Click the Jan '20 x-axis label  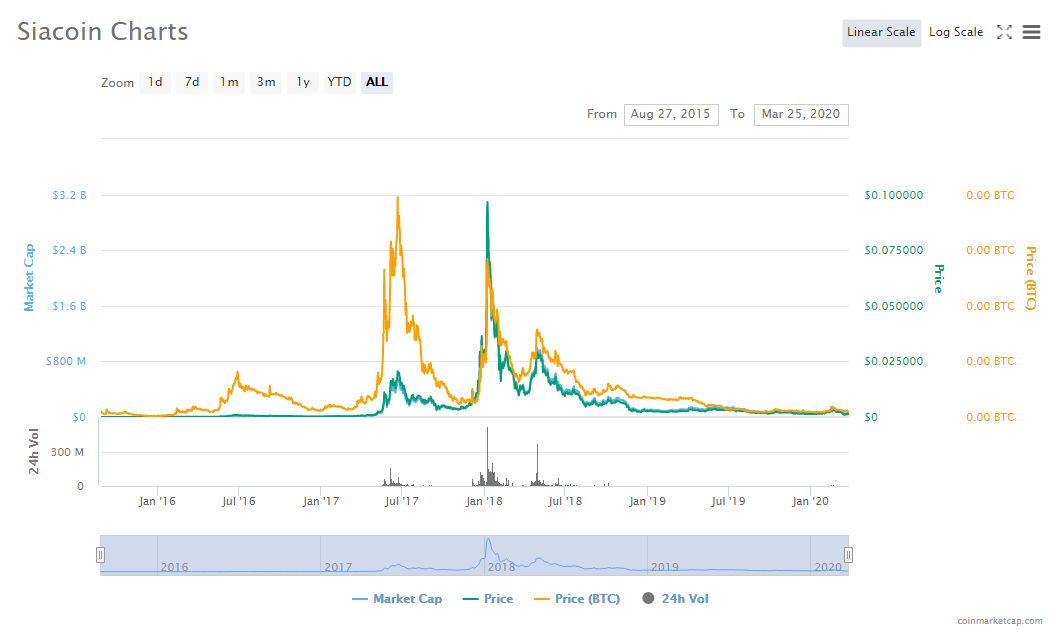810,501
